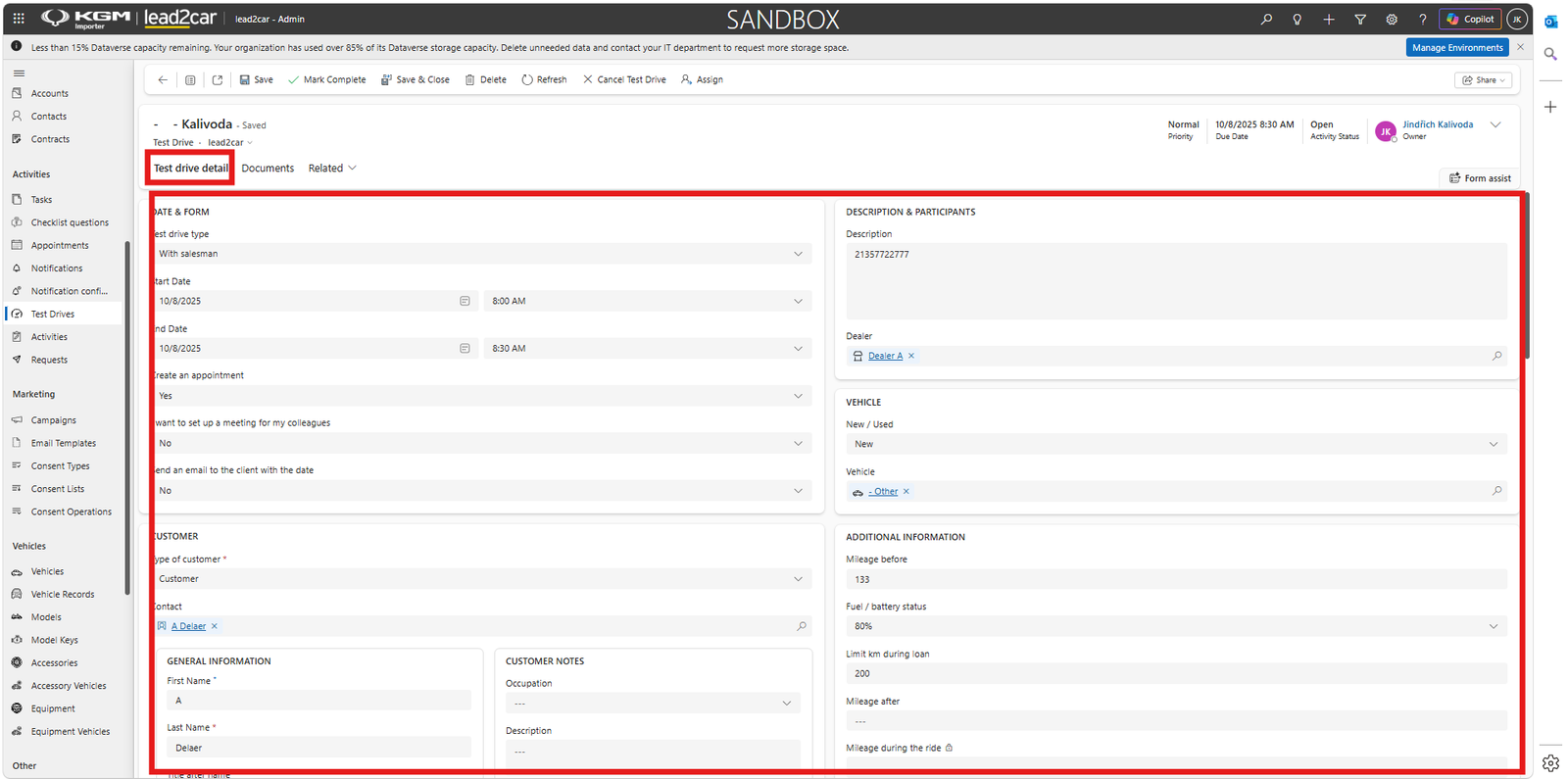The height and width of the screenshot is (779, 1568).
Task: Expand the header details chevron near Owner
Action: (x=1495, y=124)
